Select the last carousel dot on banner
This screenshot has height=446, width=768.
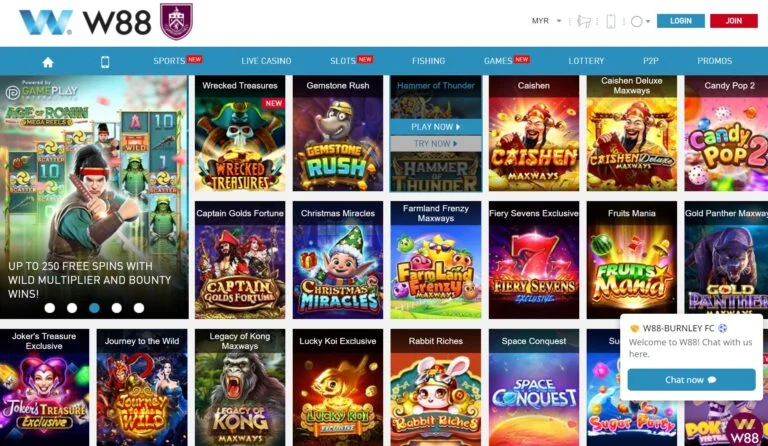(x=139, y=308)
